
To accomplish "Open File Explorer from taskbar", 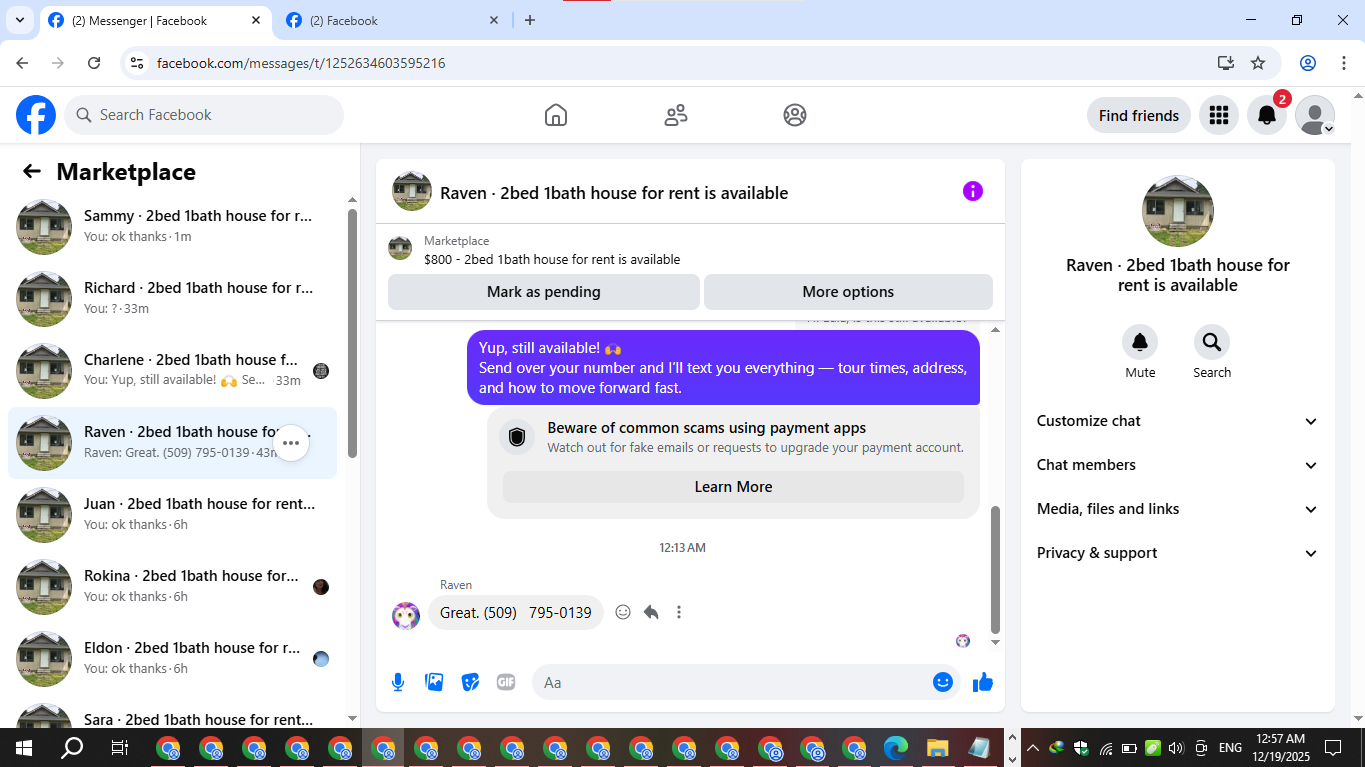I will tap(937, 747).
